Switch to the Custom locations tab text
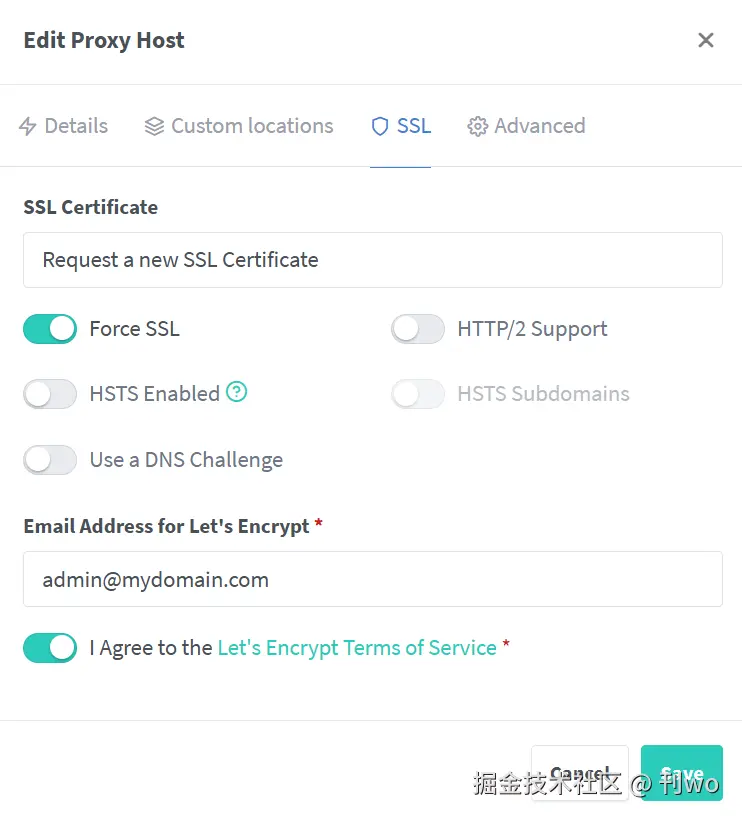Viewport: 742px width, 820px height. (252, 126)
